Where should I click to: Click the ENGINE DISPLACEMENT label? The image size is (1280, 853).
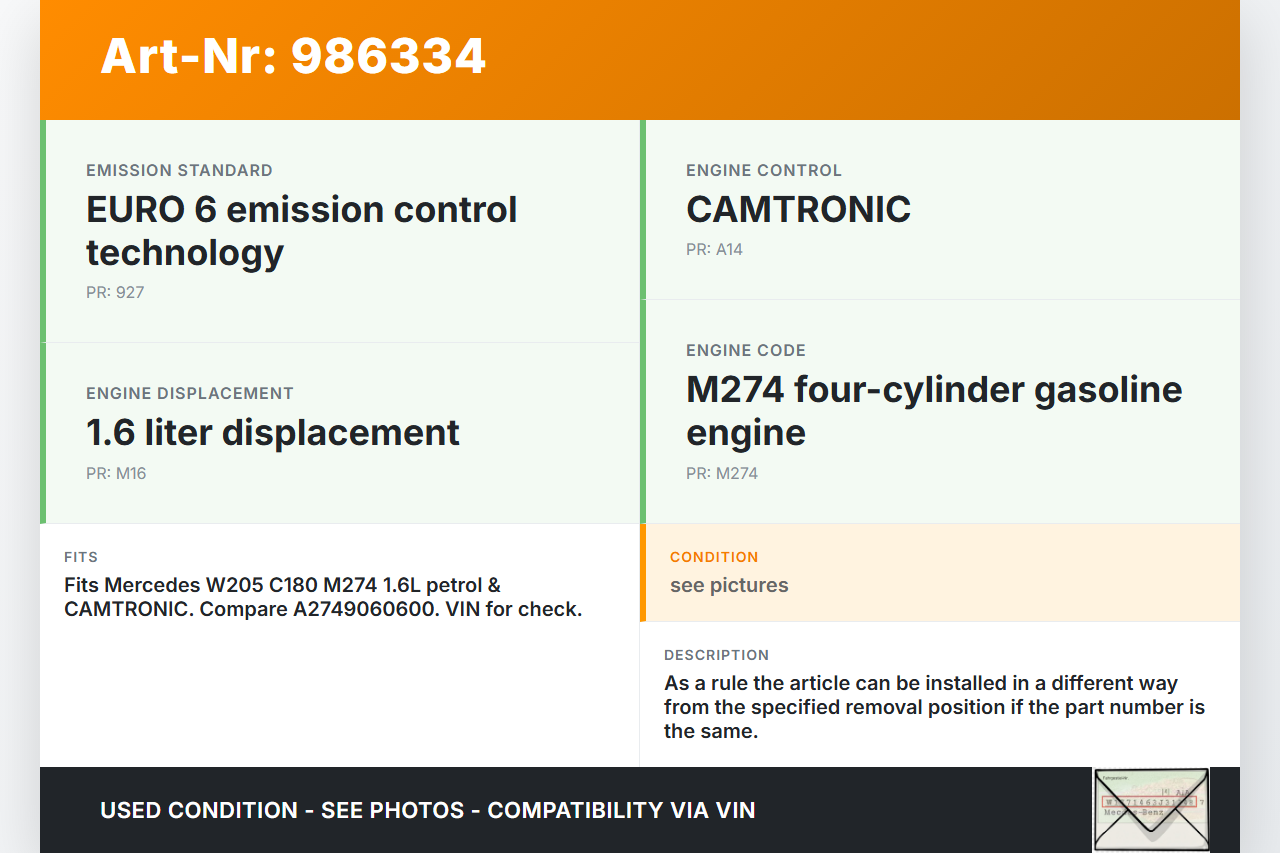[x=190, y=394]
